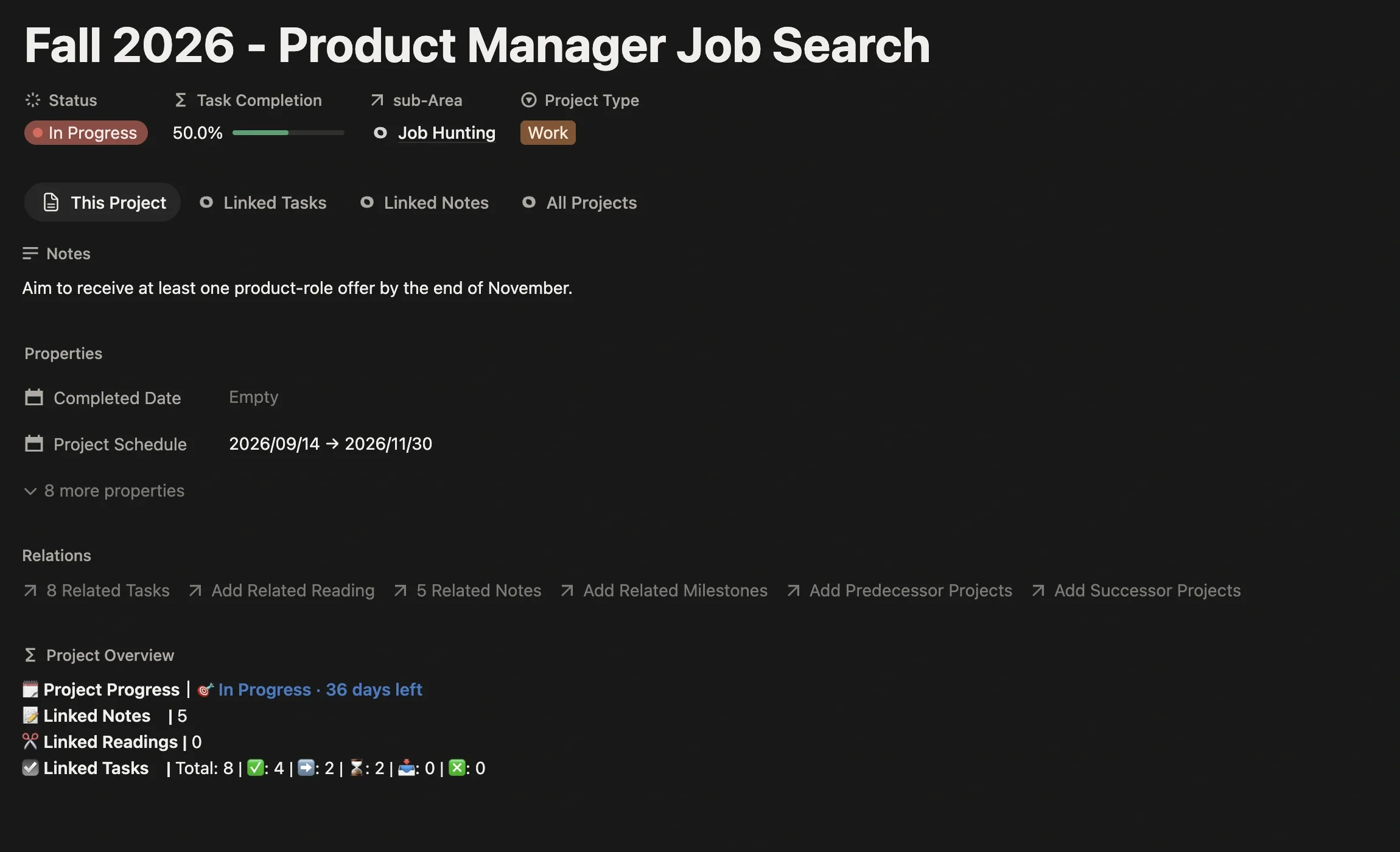Click the sub-Area relation arrow icon

pyautogui.click(x=377, y=100)
